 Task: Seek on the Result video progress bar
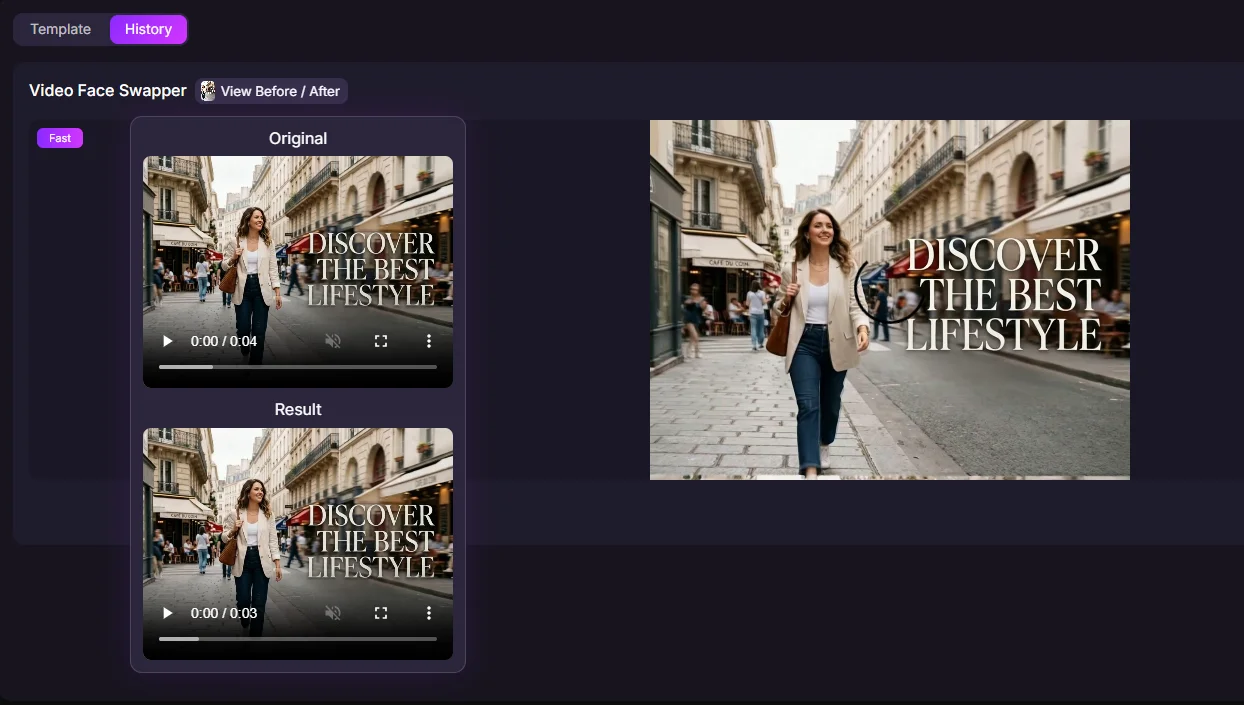[x=298, y=639]
